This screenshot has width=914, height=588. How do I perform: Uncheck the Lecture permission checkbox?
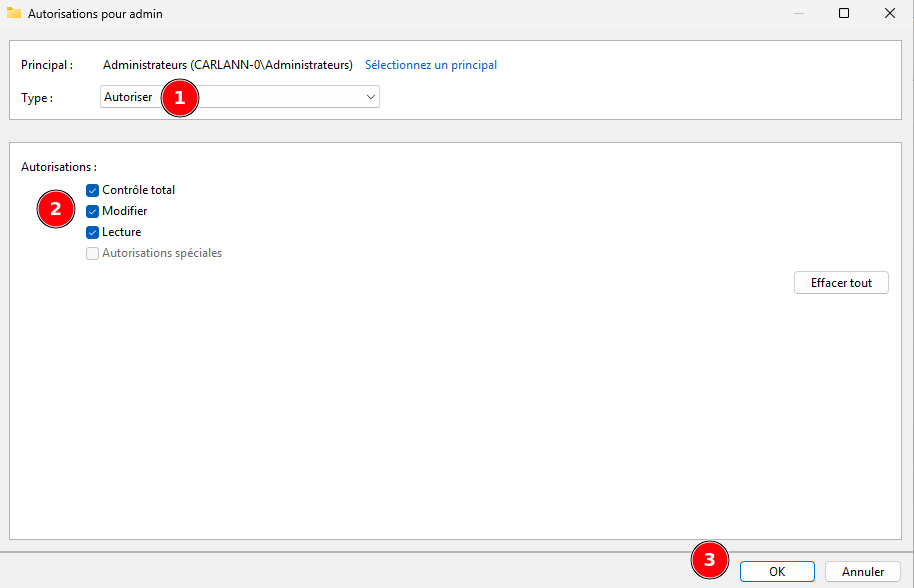click(x=92, y=233)
